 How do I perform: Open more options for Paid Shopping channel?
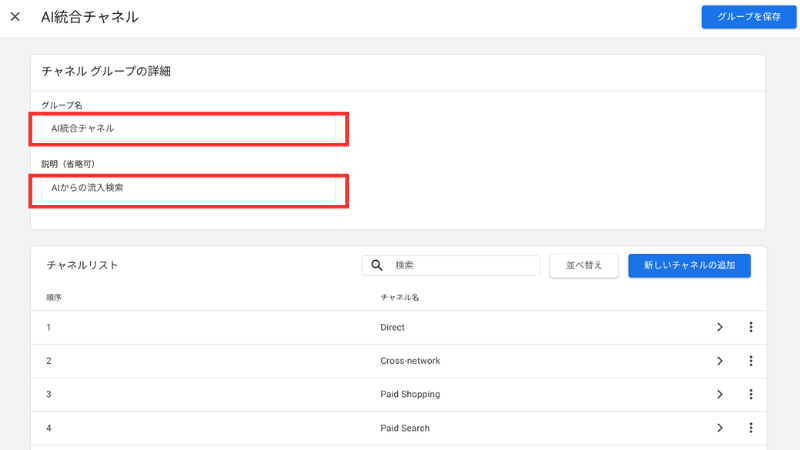(750, 394)
